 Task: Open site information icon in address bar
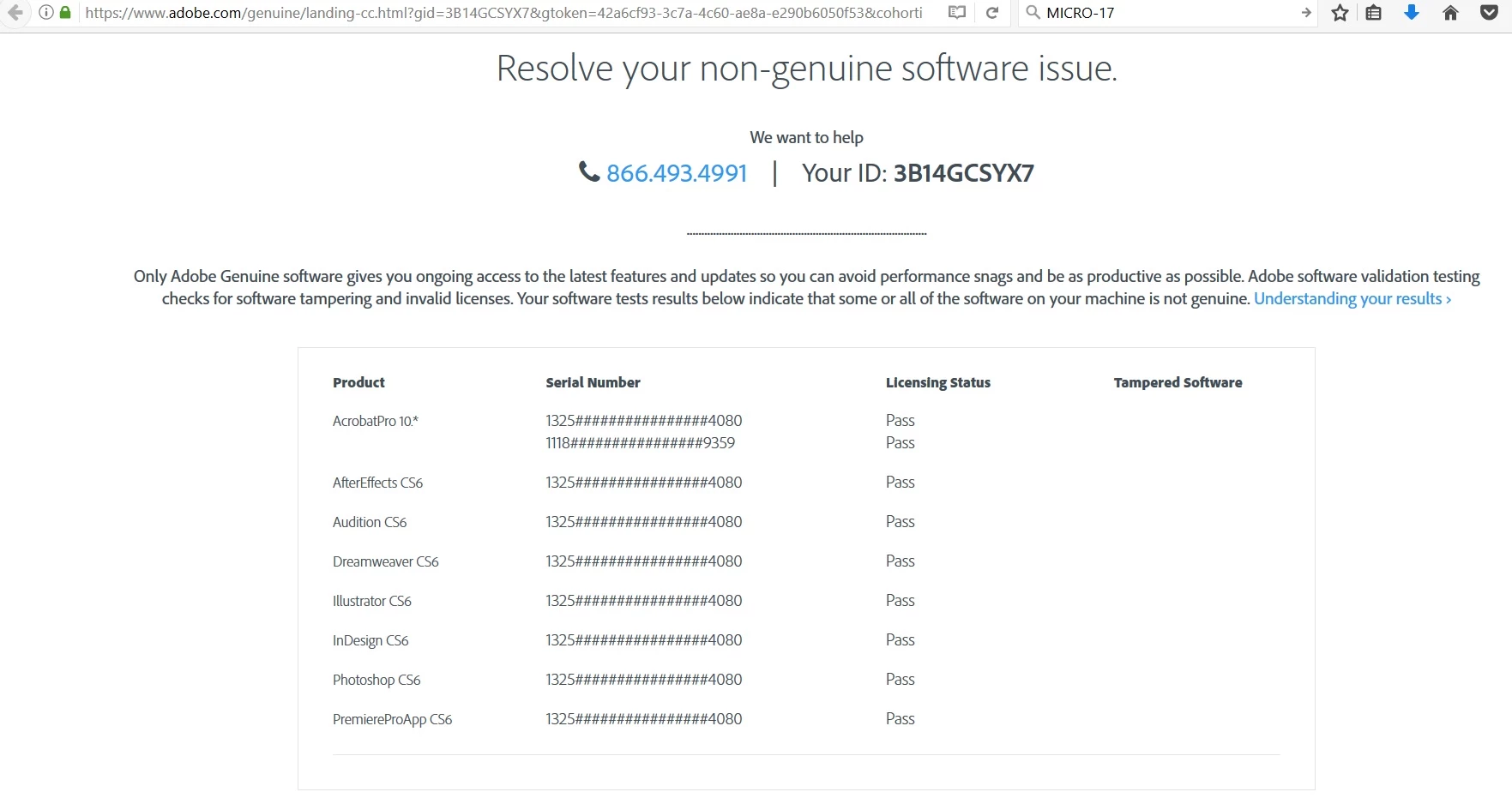[x=46, y=13]
